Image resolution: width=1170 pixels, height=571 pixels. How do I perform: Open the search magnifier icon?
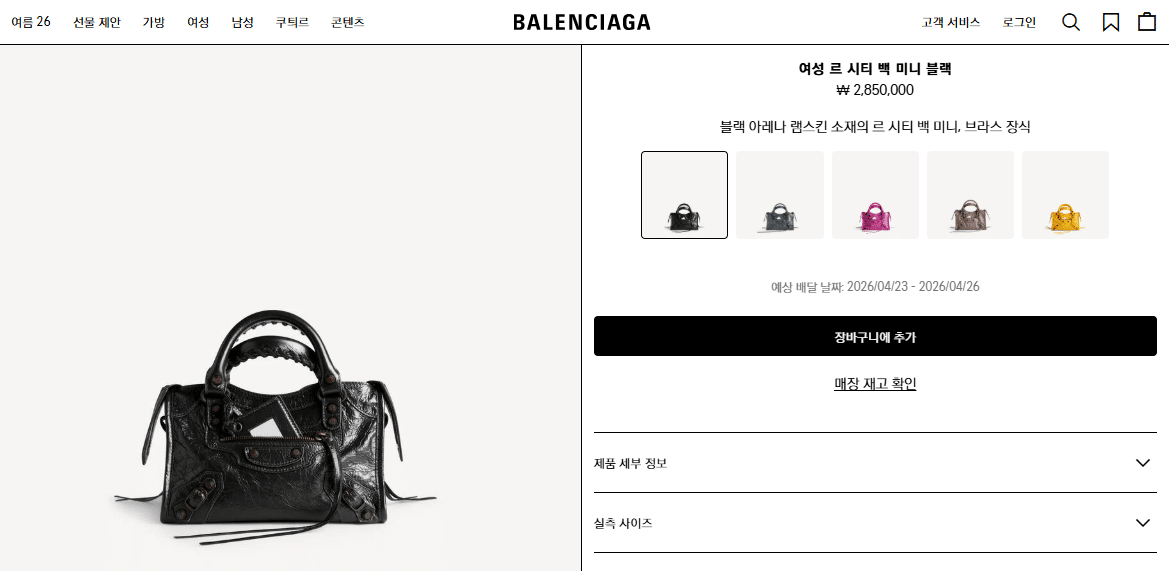click(1071, 22)
